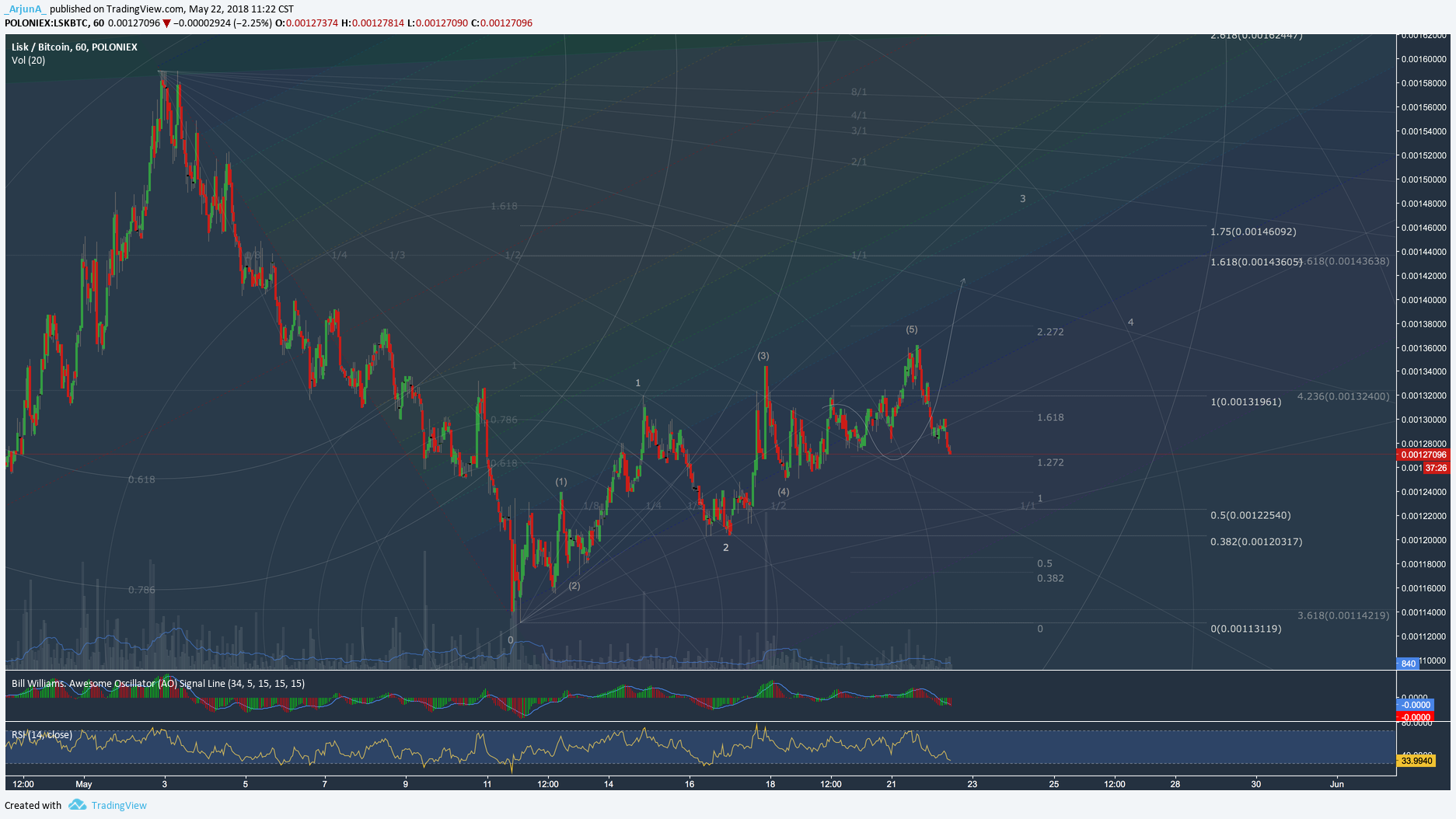
Task: Click the date 11 on time axis
Action: pos(487,784)
